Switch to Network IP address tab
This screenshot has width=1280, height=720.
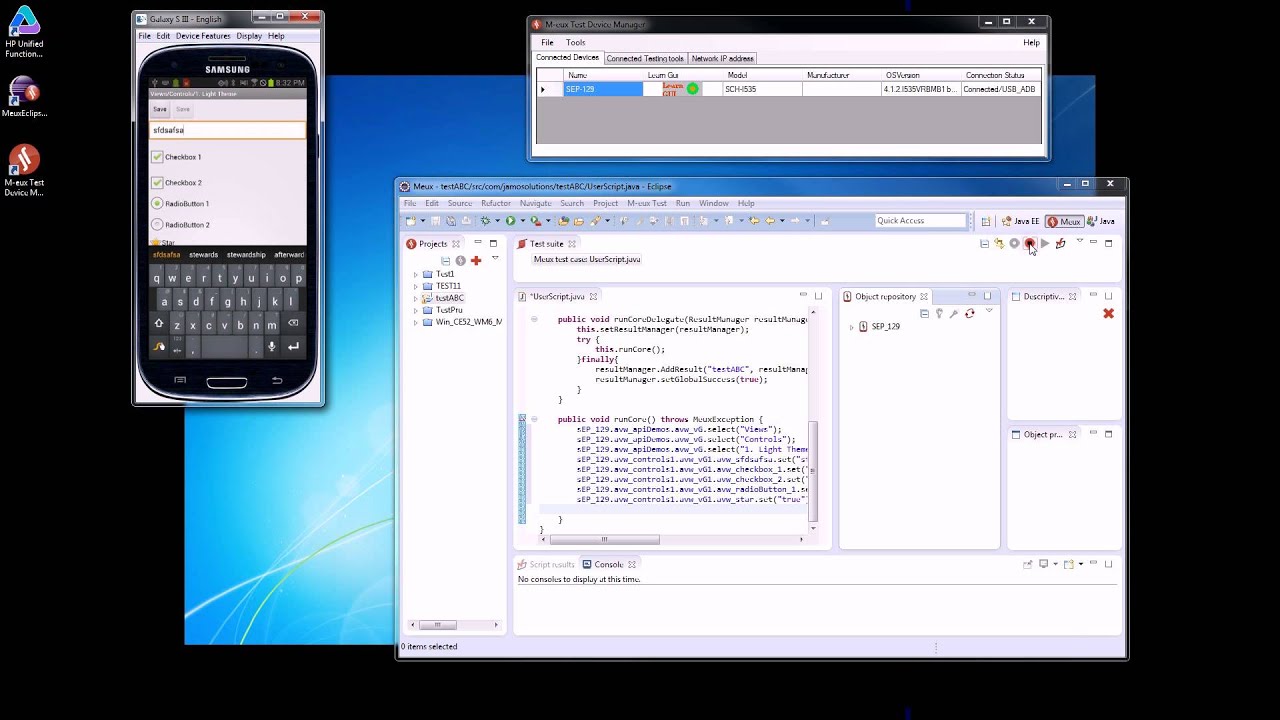point(722,58)
